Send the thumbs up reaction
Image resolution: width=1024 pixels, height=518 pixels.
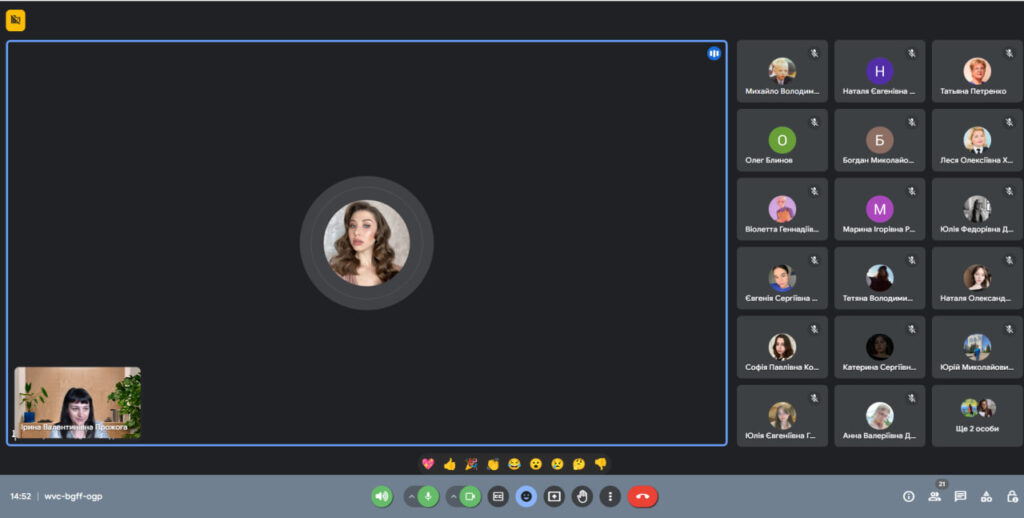click(450, 464)
